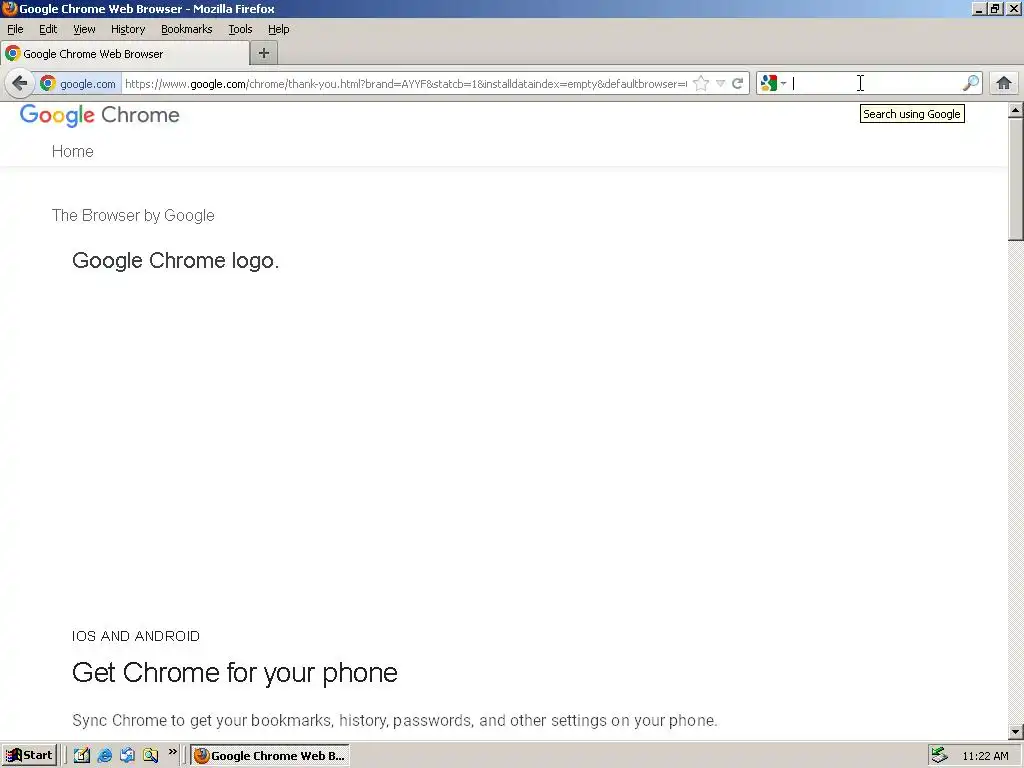Bookmark this page with the star icon
Image resolution: width=1024 pixels, height=768 pixels.
701,84
